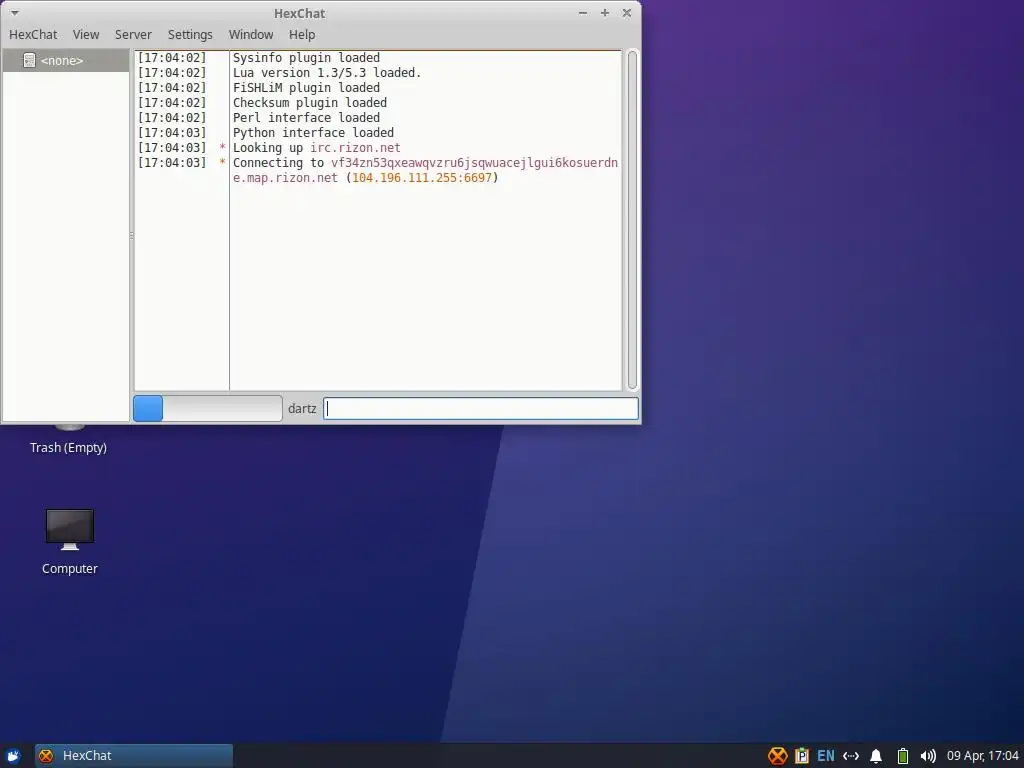The image size is (1024, 768).
Task: Open the Settings menu
Action: tap(190, 35)
